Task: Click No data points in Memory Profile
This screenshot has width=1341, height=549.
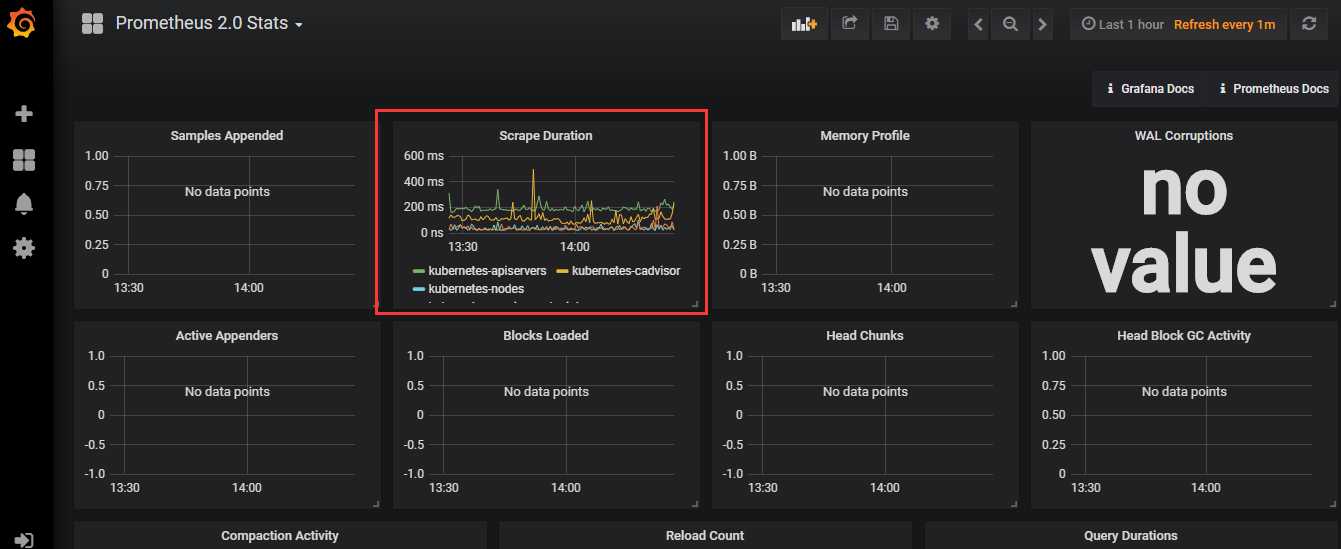Action: click(x=865, y=191)
